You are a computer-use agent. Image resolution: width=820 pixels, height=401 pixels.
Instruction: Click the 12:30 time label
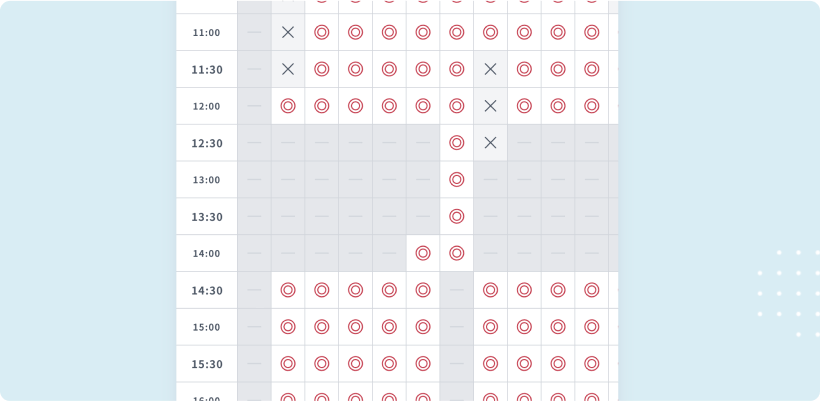[207, 143]
